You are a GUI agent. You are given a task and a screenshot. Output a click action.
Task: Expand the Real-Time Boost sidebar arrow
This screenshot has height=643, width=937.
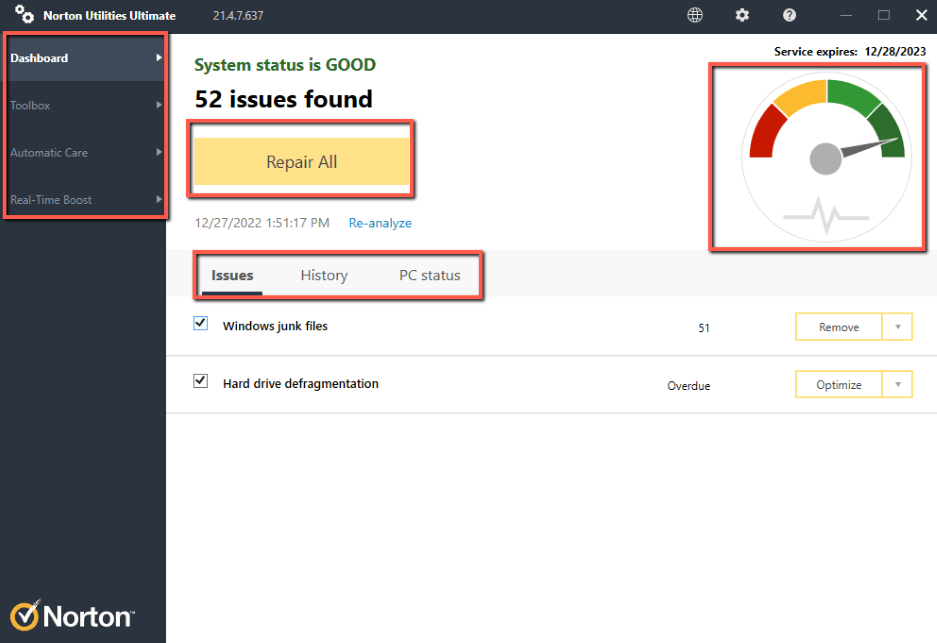(159, 199)
